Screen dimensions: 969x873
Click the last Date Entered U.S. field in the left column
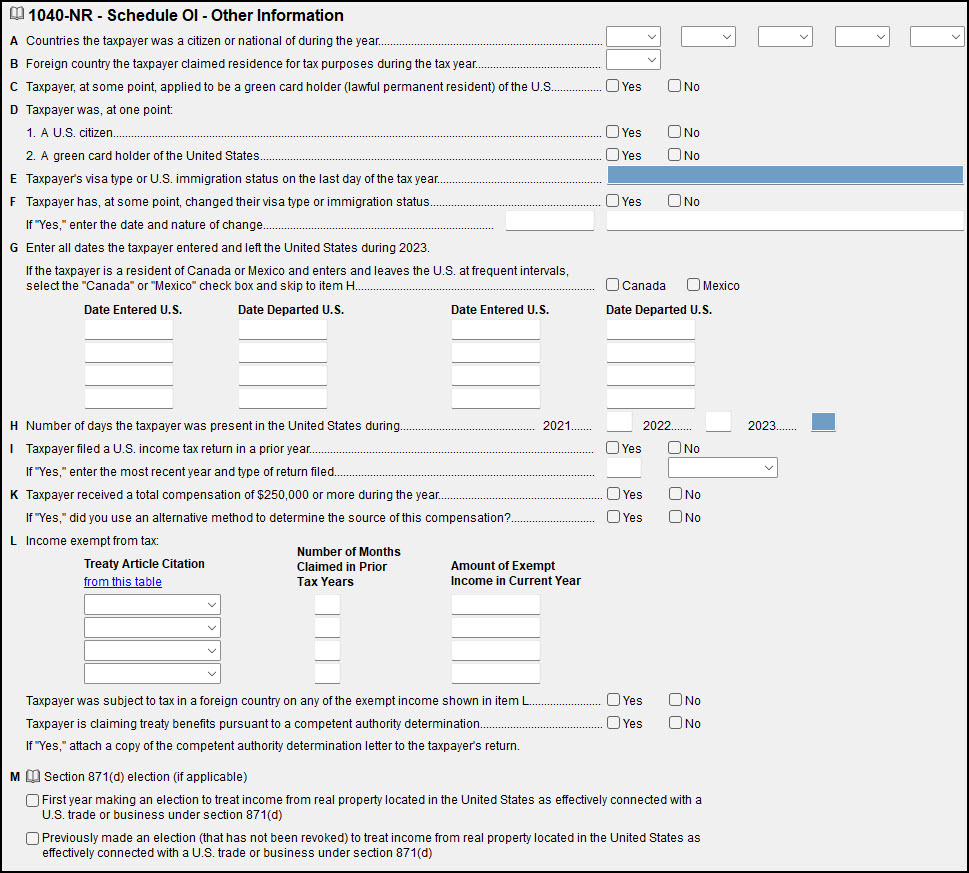[129, 399]
